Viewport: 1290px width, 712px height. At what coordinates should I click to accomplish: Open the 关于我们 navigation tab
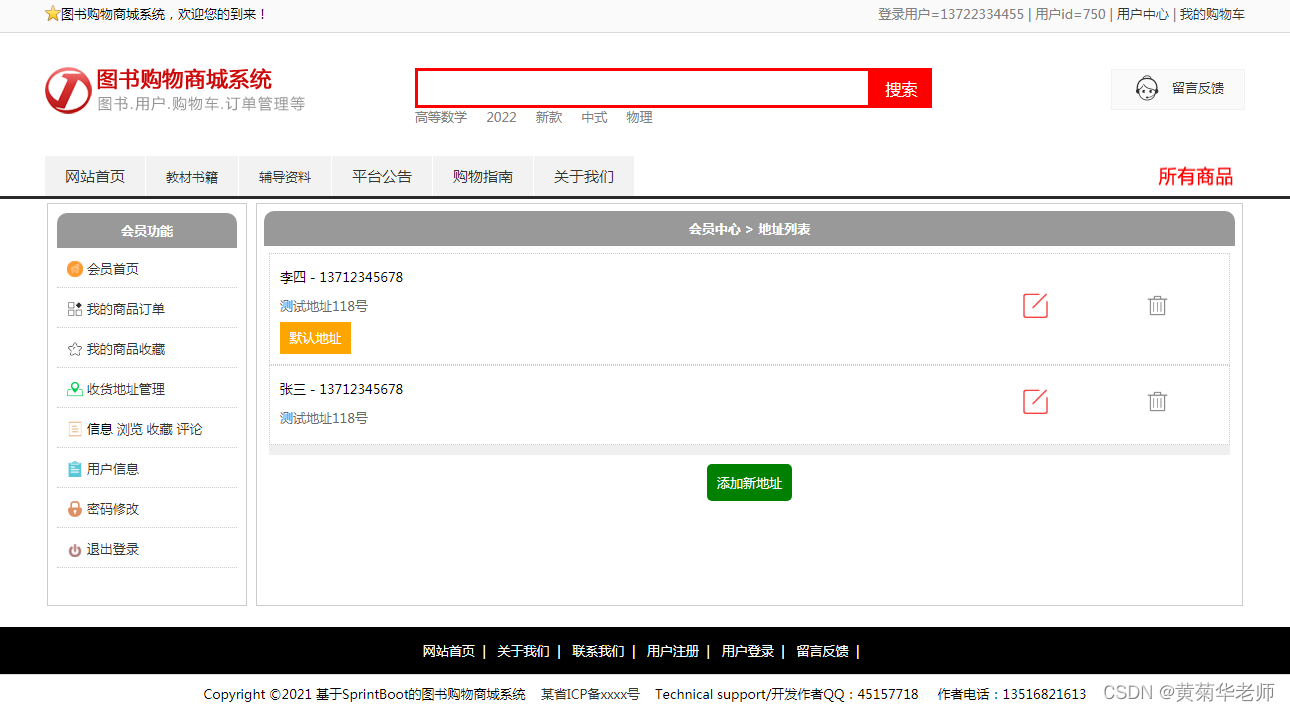coord(584,177)
